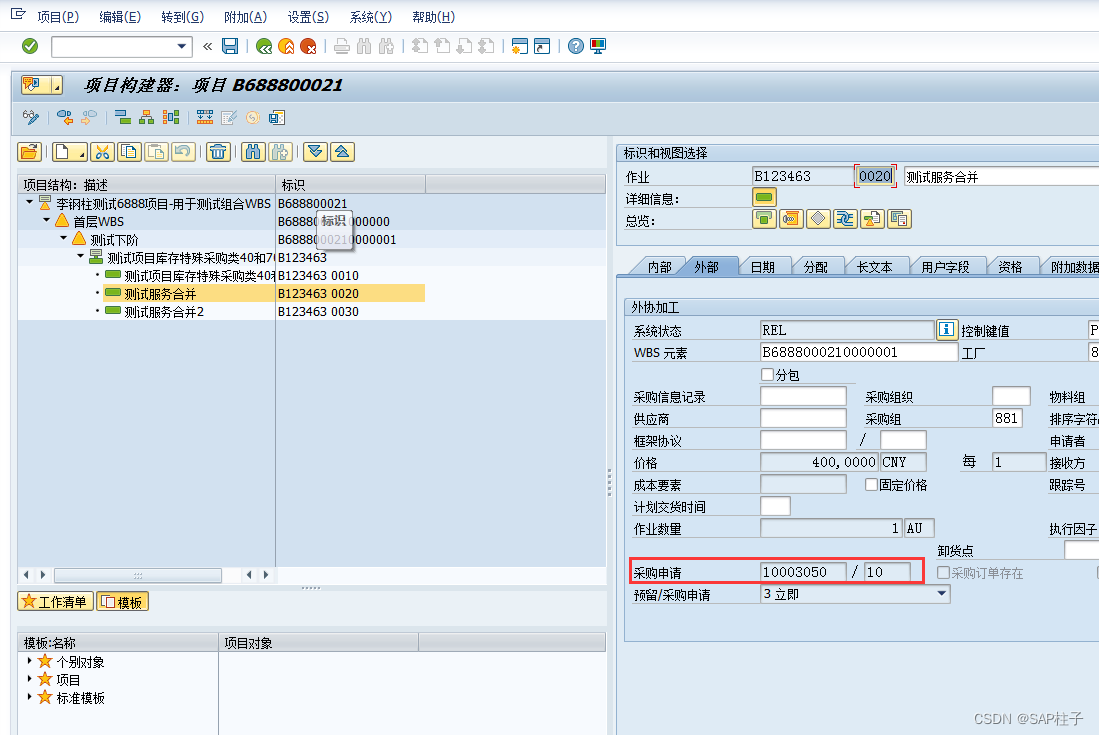Enable the 固定价格 checkbox

871,485
